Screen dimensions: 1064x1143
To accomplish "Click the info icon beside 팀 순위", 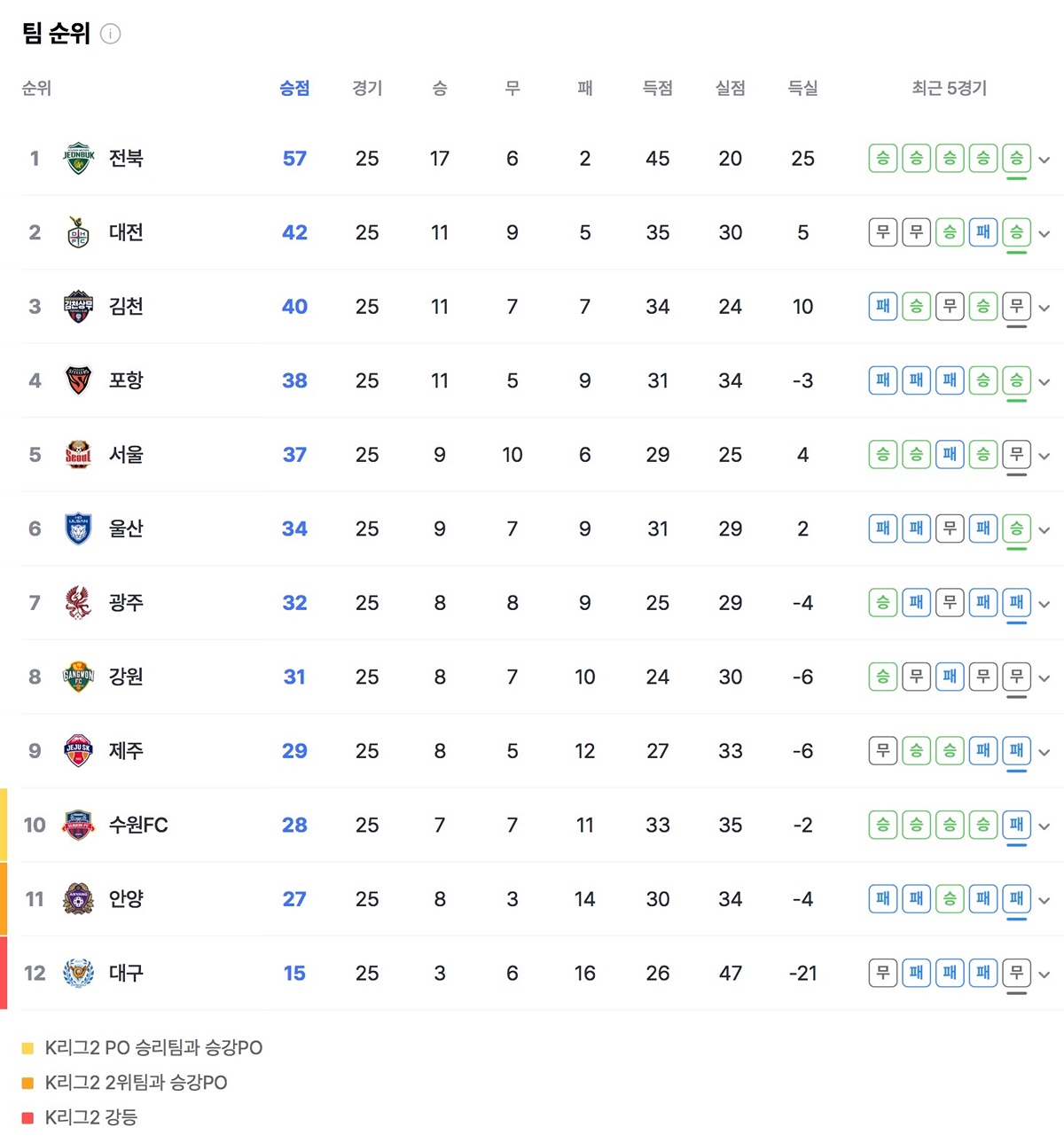I will click(111, 35).
